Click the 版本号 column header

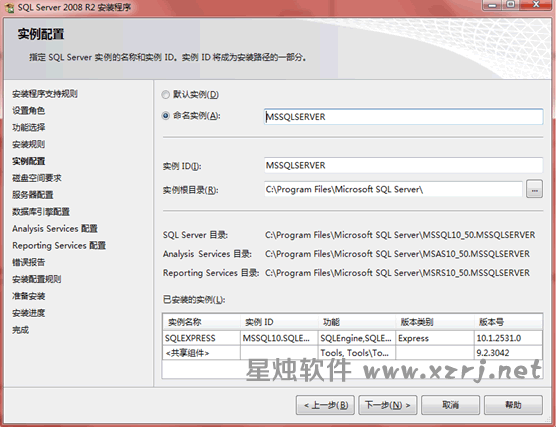click(x=508, y=322)
